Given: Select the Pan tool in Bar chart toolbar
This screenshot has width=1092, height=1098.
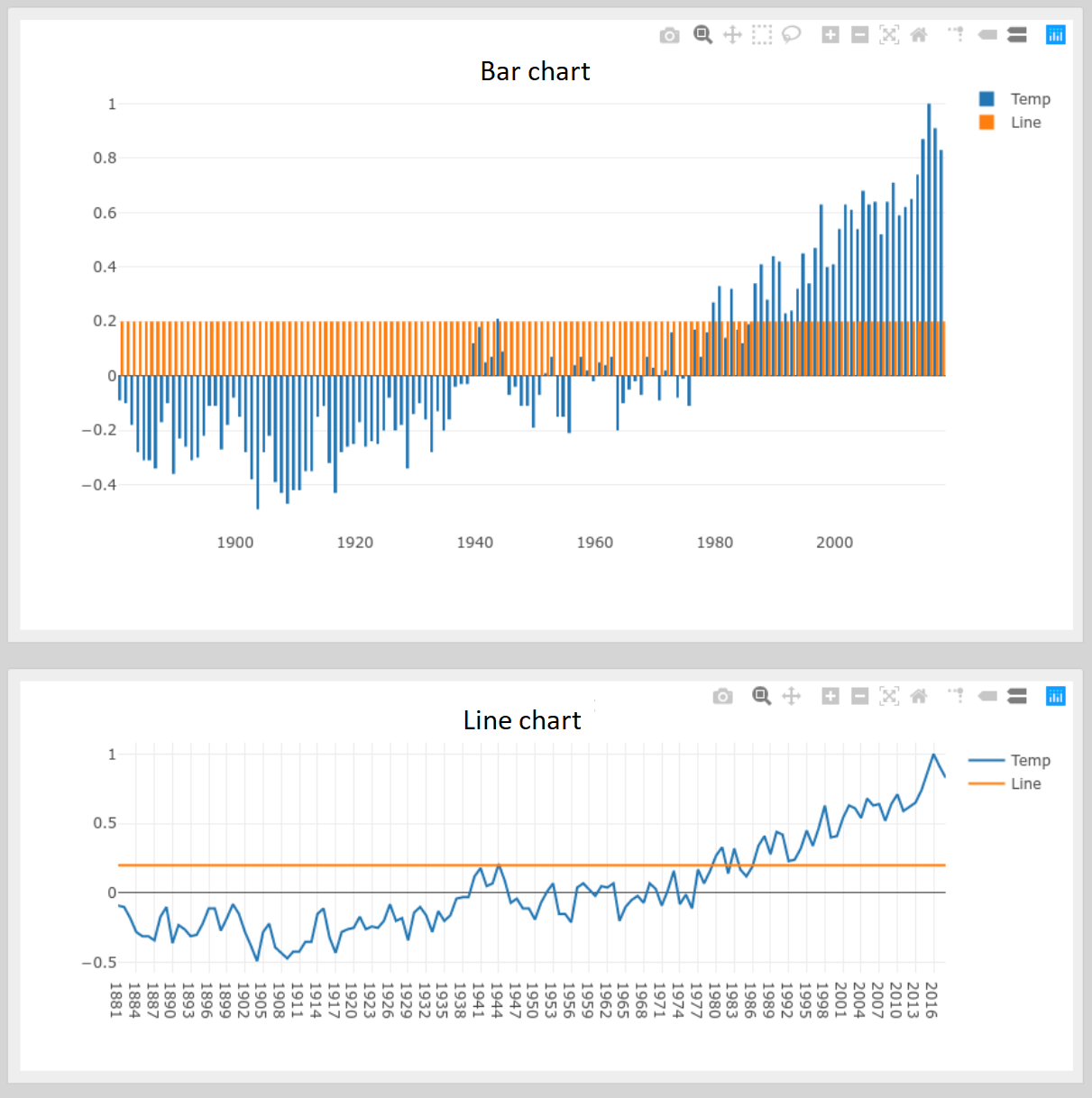Looking at the screenshot, I should pyautogui.click(x=732, y=35).
